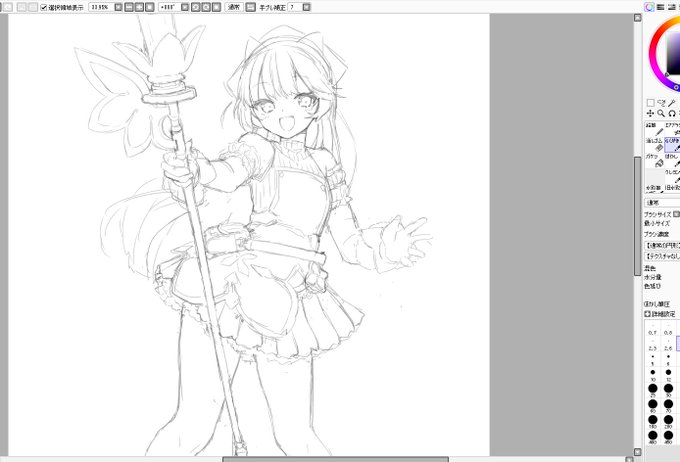The height and width of the screenshot is (462, 680).
Task: Click the stabilizer value field showing 7
Action: click(x=295, y=7)
